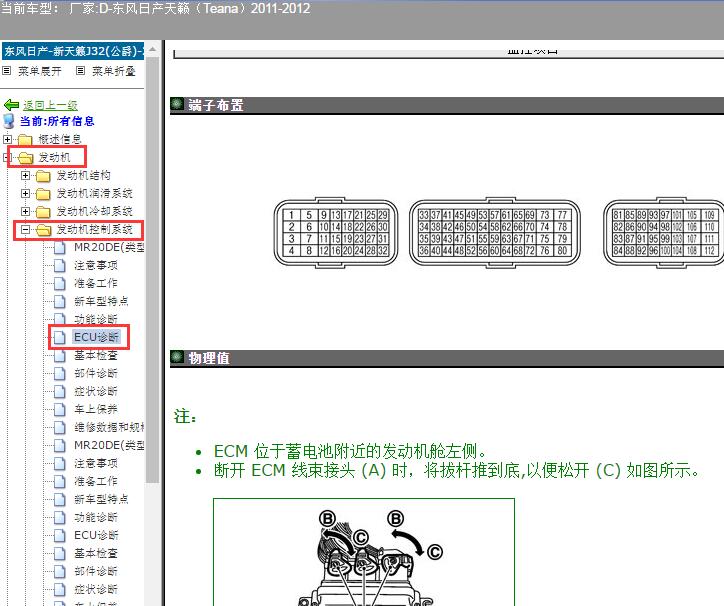Screen dimensions: 724x606
Task: Open the 概述信息 tree item
Action: pos(60,139)
